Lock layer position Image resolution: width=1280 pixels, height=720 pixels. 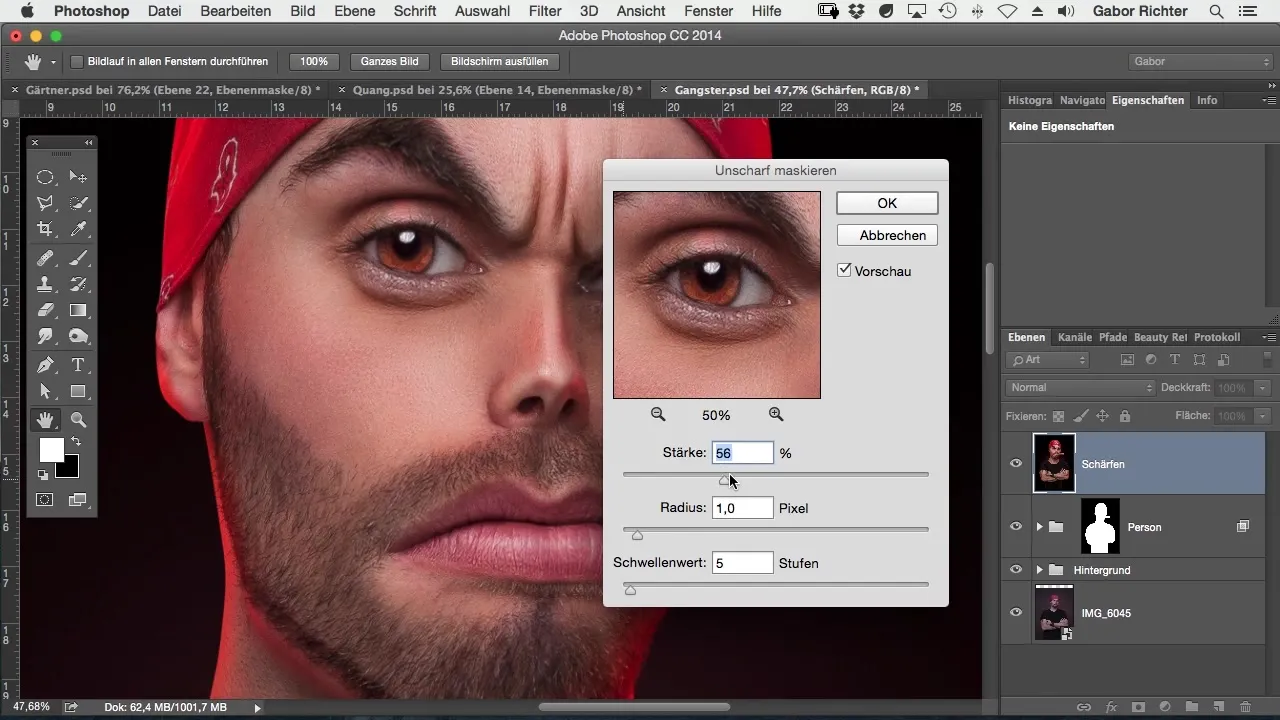pos(1103,416)
